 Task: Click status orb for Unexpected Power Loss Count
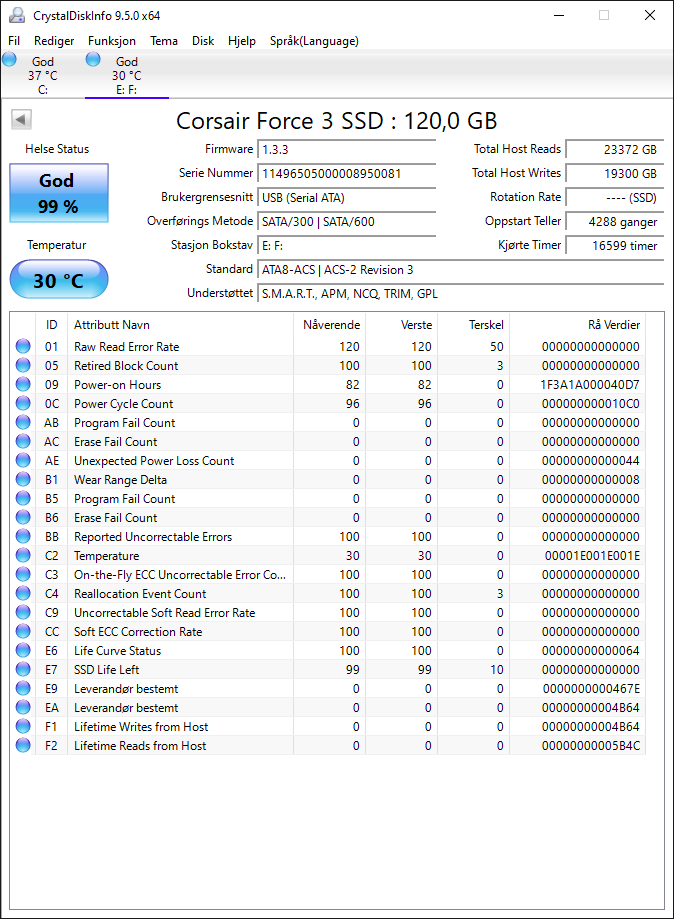pos(23,461)
